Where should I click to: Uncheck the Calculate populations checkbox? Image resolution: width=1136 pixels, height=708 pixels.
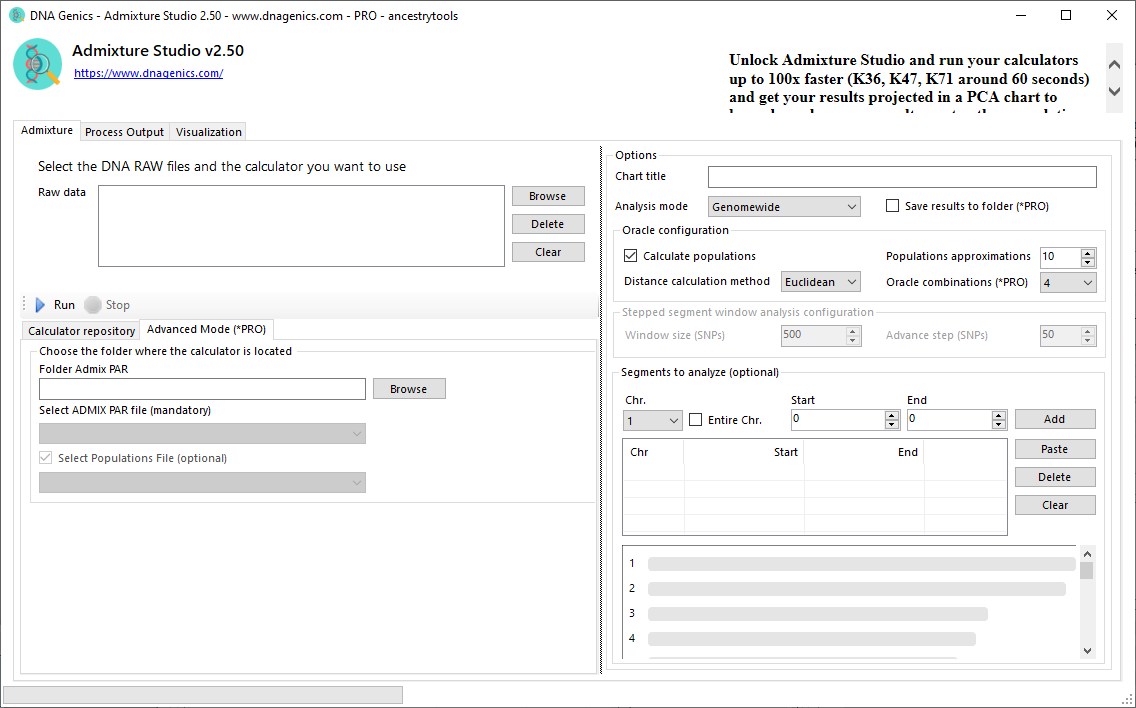[631, 256]
